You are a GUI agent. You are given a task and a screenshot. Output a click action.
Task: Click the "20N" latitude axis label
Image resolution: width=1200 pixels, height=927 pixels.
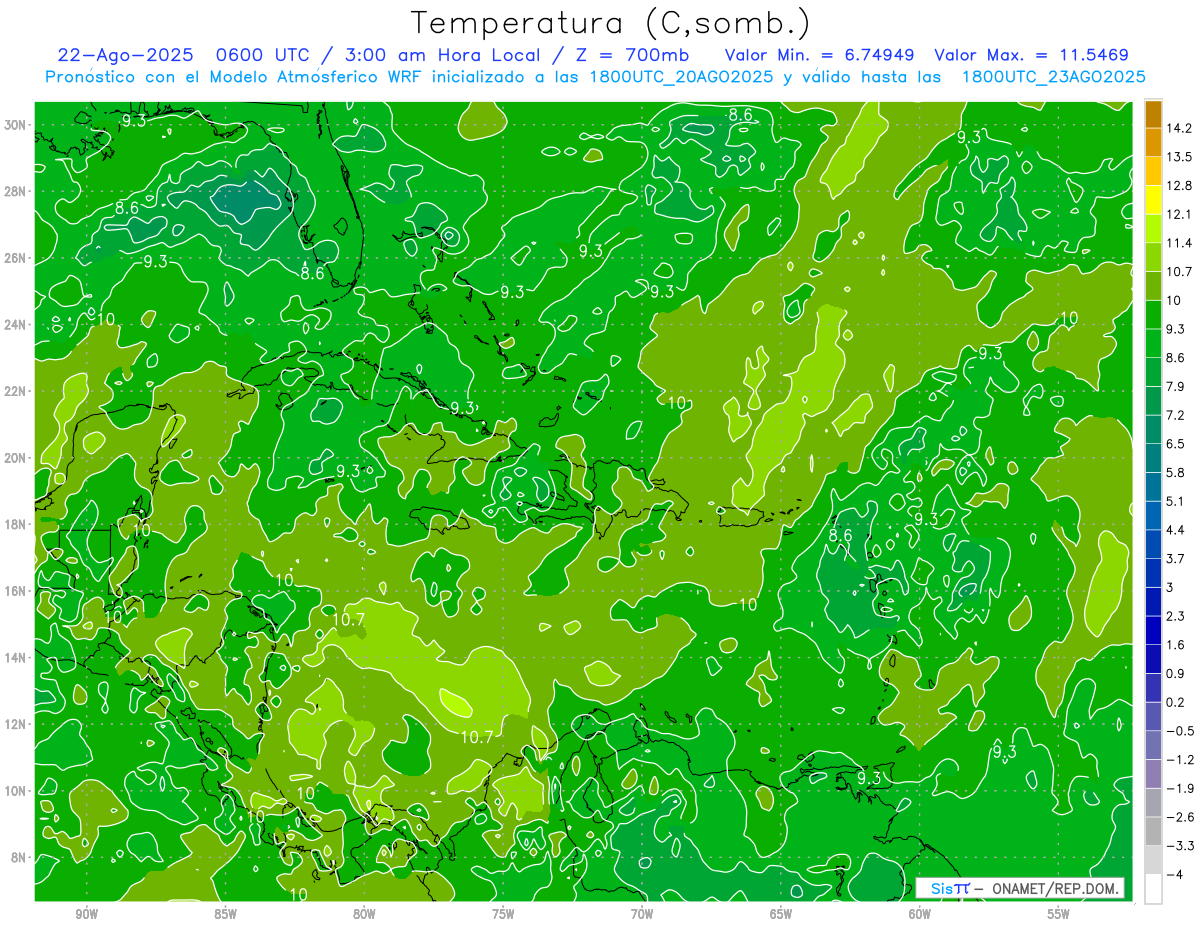[x=17, y=457]
